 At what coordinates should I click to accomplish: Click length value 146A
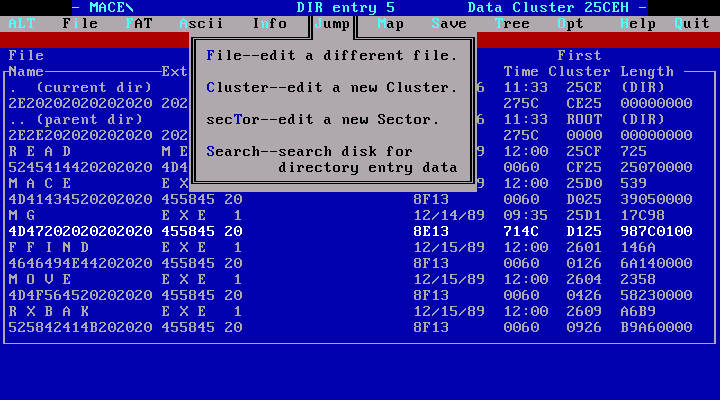pyautogui.click(x=638, y=248)
